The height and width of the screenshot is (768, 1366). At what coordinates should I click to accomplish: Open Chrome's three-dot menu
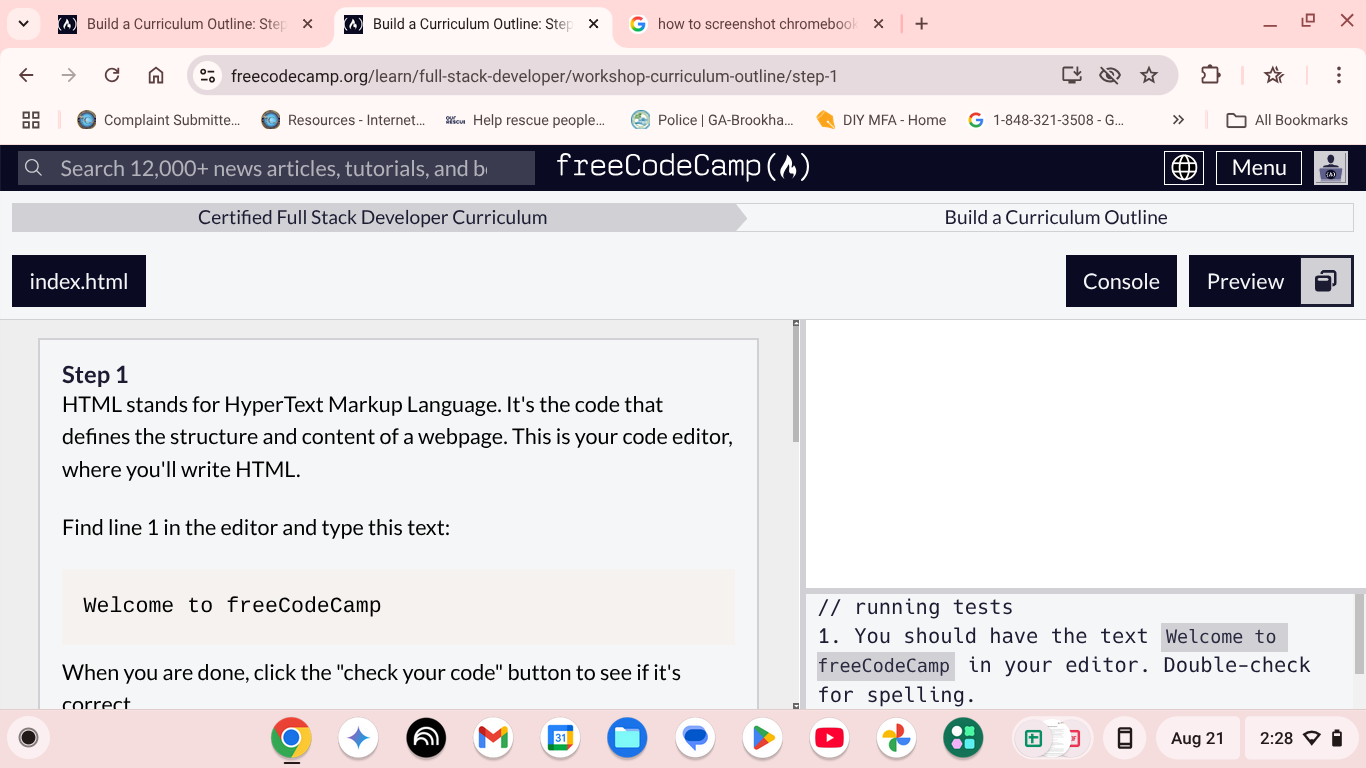coord(1340,74)
